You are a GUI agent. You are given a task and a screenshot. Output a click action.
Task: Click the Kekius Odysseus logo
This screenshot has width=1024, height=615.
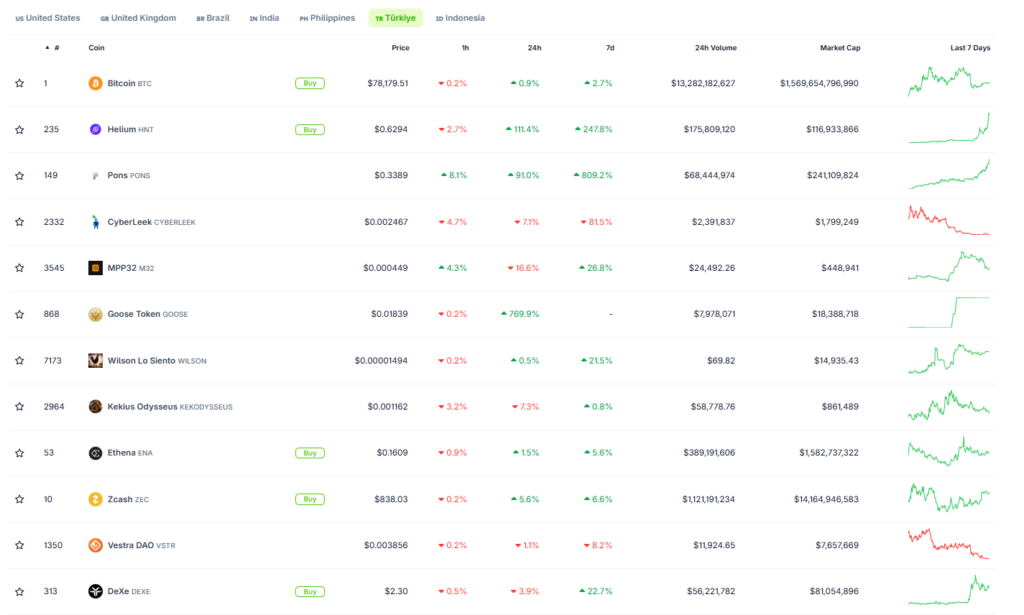pos(95,407)
